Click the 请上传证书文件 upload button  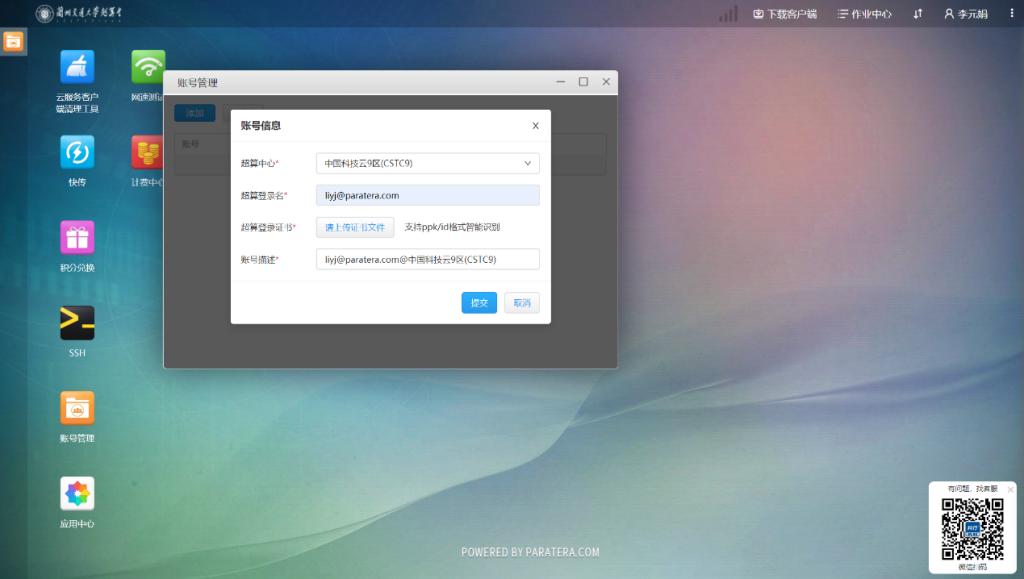355,227
